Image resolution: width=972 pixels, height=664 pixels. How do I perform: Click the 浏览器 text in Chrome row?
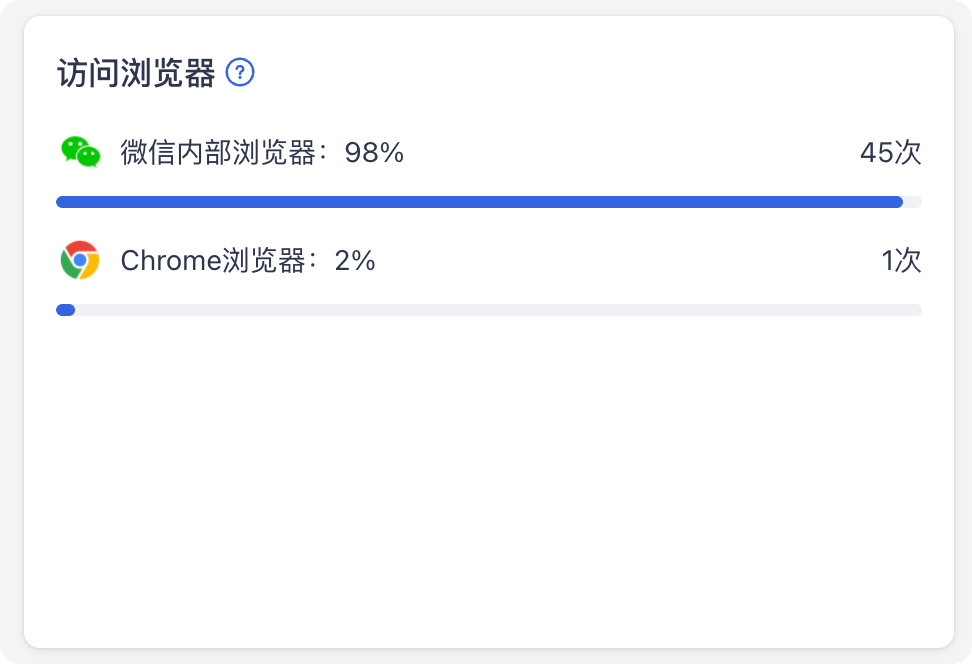point(264,260)
